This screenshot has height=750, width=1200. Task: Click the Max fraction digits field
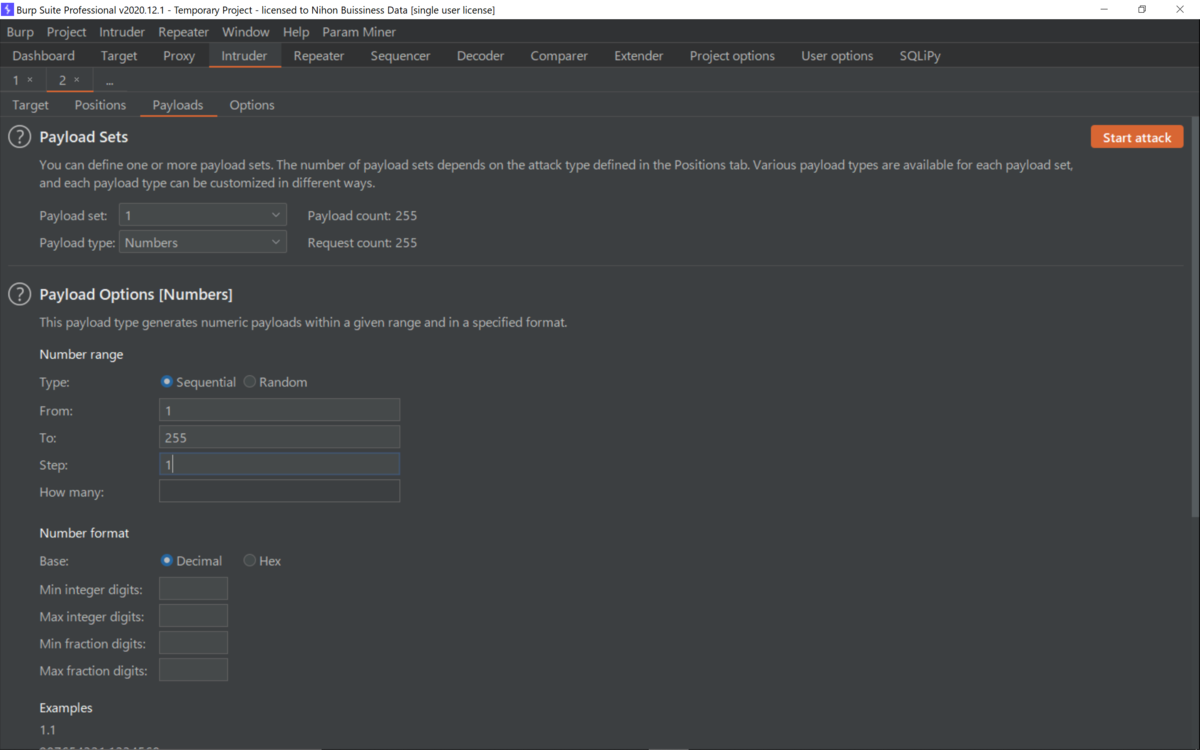point(193,670)
